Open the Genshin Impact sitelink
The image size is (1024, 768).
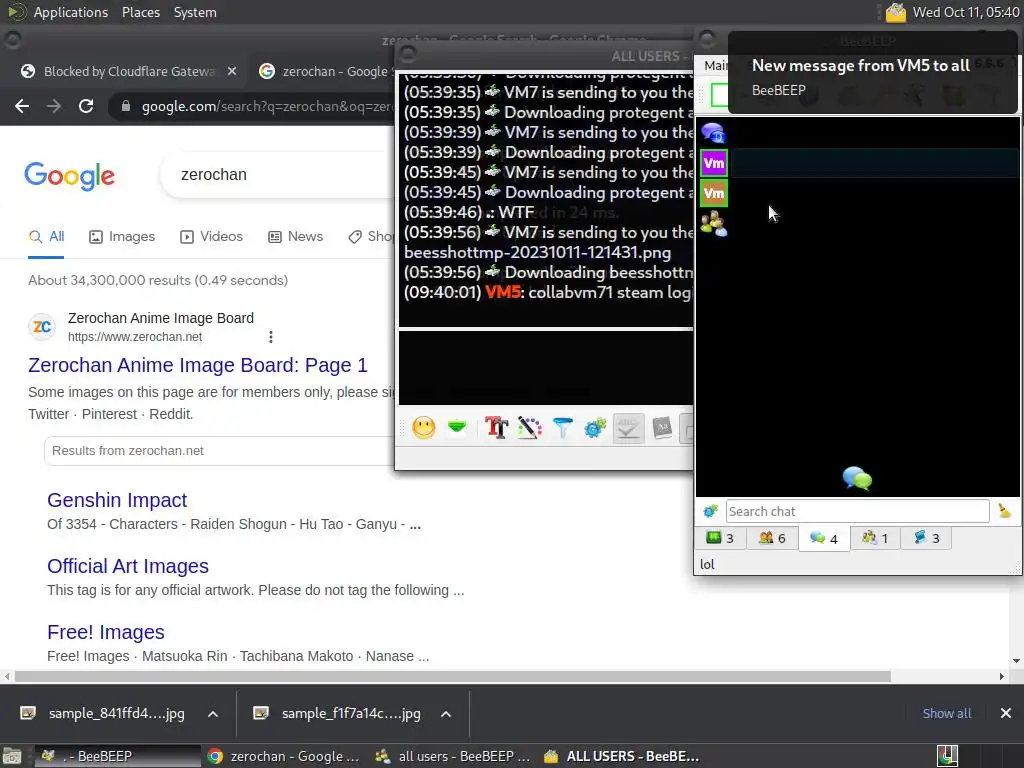(117, 500)
